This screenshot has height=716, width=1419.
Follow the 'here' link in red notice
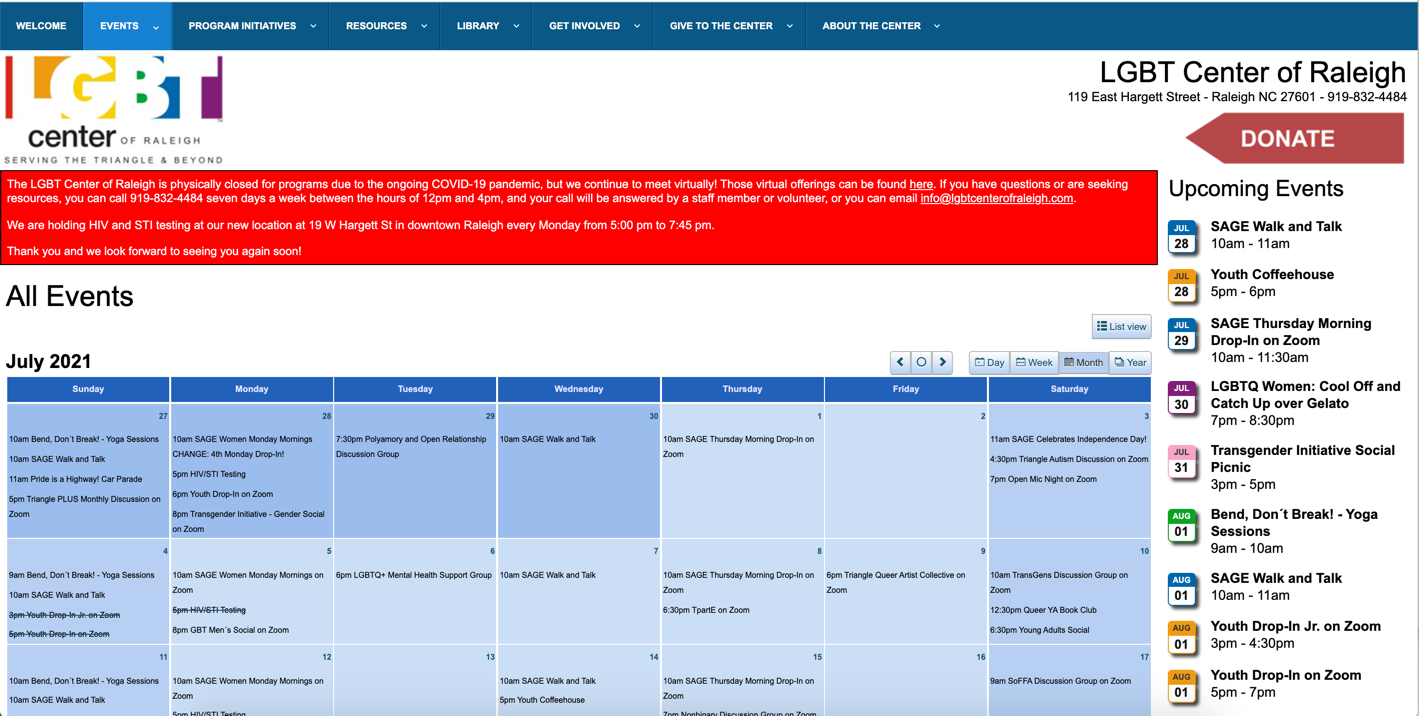(x=921, y=184)
